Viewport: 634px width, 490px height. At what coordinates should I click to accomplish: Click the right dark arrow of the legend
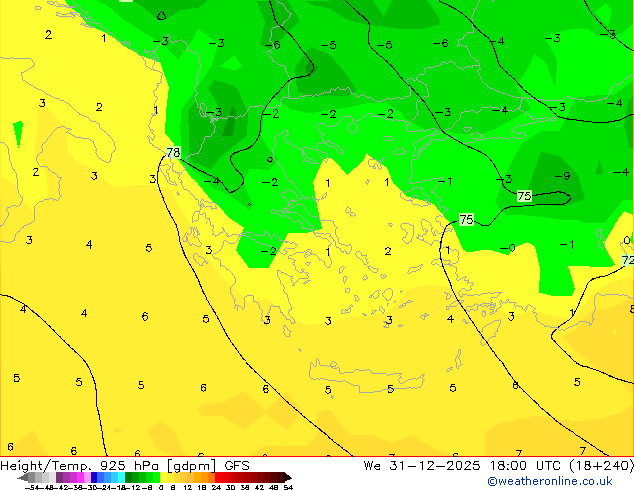[x=288, y=478]
